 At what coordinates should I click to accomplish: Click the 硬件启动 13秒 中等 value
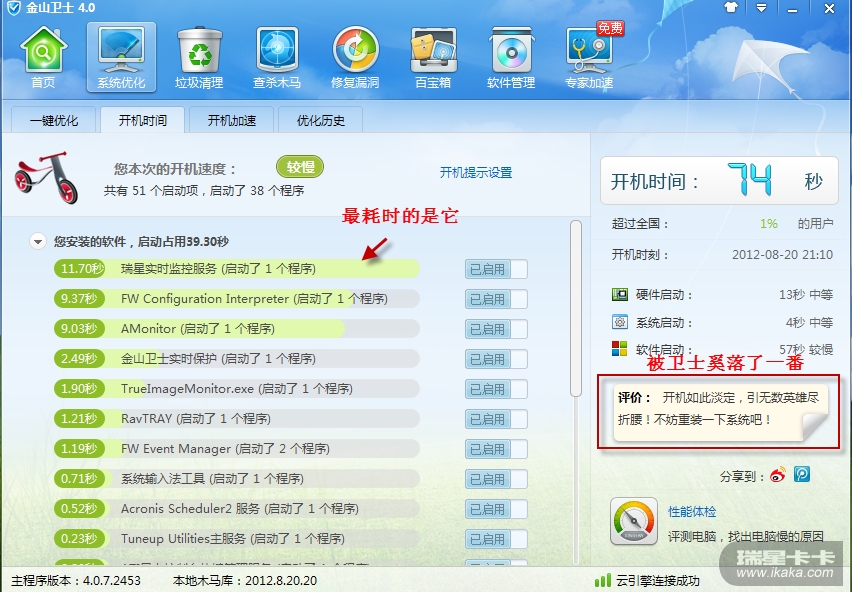[x=806, y=295]
